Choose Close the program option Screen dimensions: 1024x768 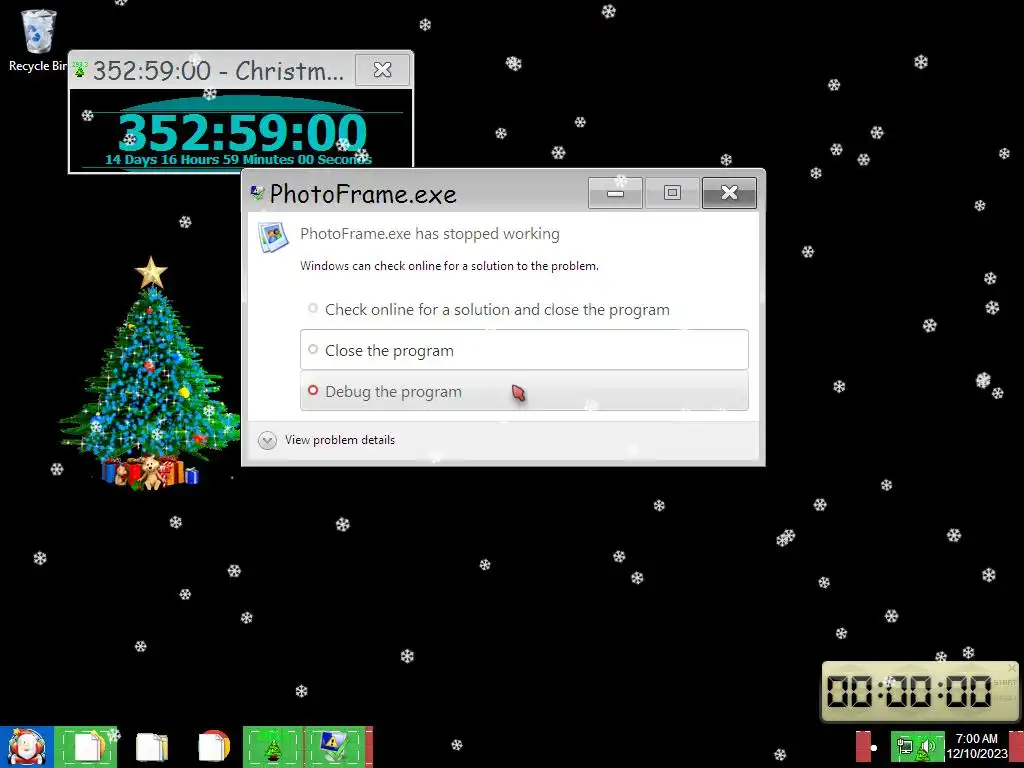pos(524,350)
